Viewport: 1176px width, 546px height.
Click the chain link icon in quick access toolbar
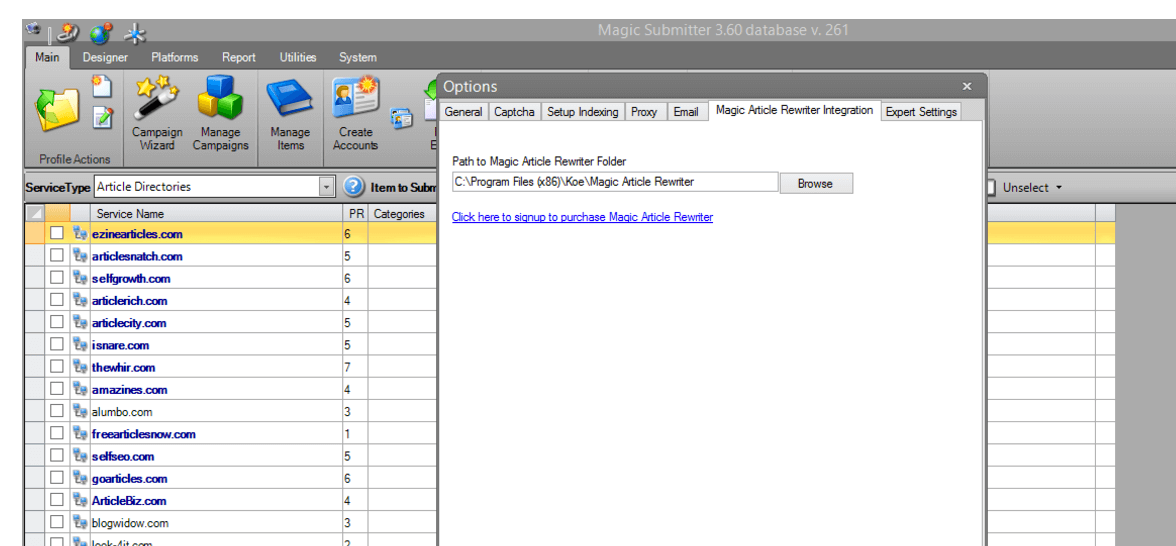point(69,33)
